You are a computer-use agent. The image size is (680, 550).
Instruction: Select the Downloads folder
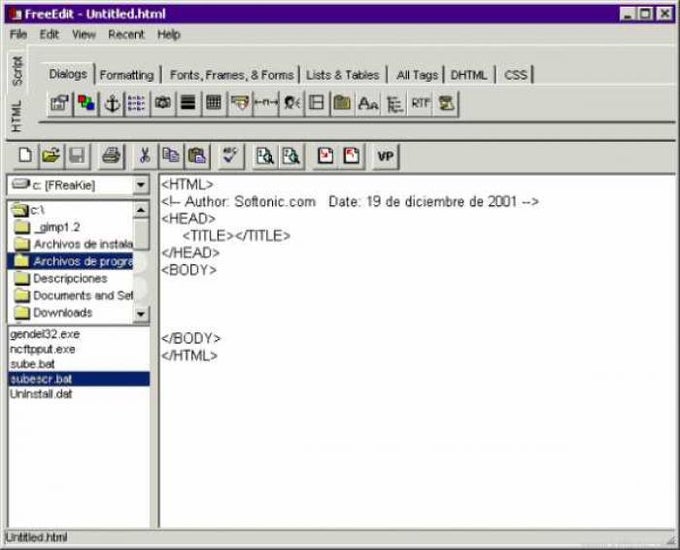pyautogui.click(x=53, y=313)
